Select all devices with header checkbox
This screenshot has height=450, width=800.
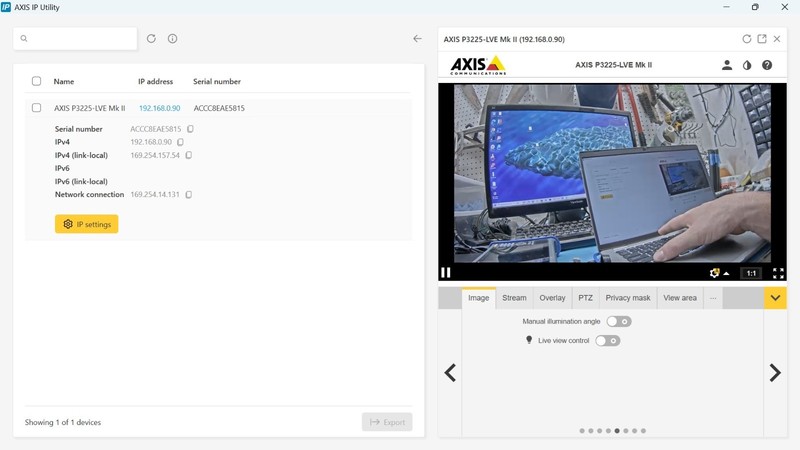[36, 81]
